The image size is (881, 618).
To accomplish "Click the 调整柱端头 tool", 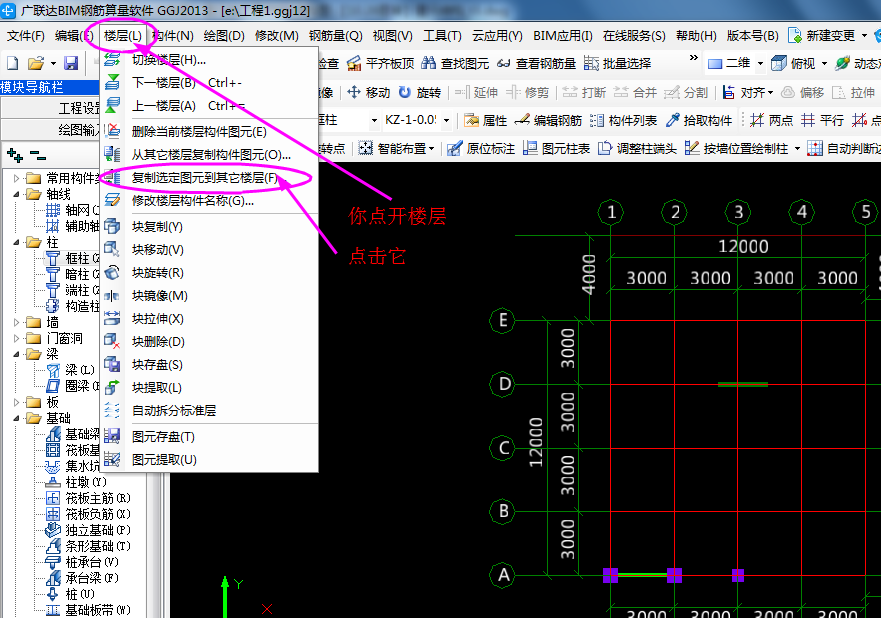I will 637,148.
